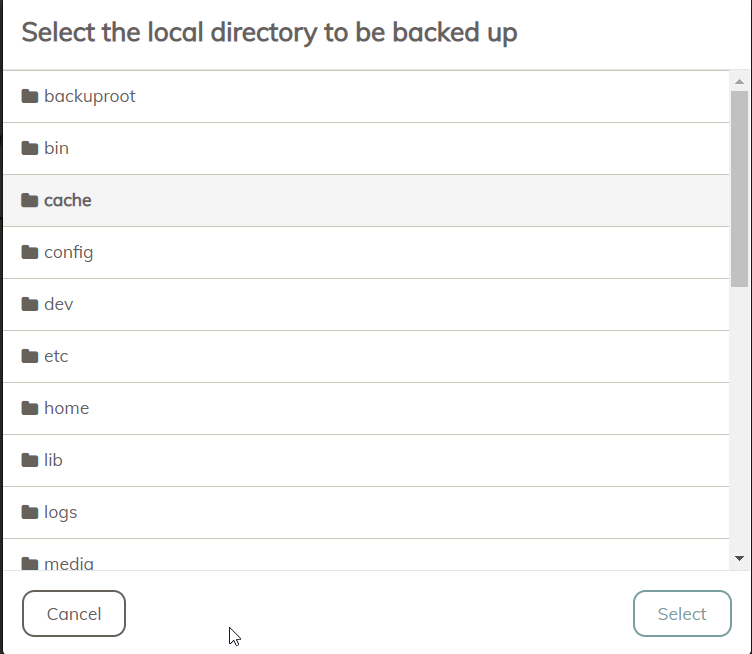Click the bin folder icon
The image size is (752, 654).
click(30, 148)
